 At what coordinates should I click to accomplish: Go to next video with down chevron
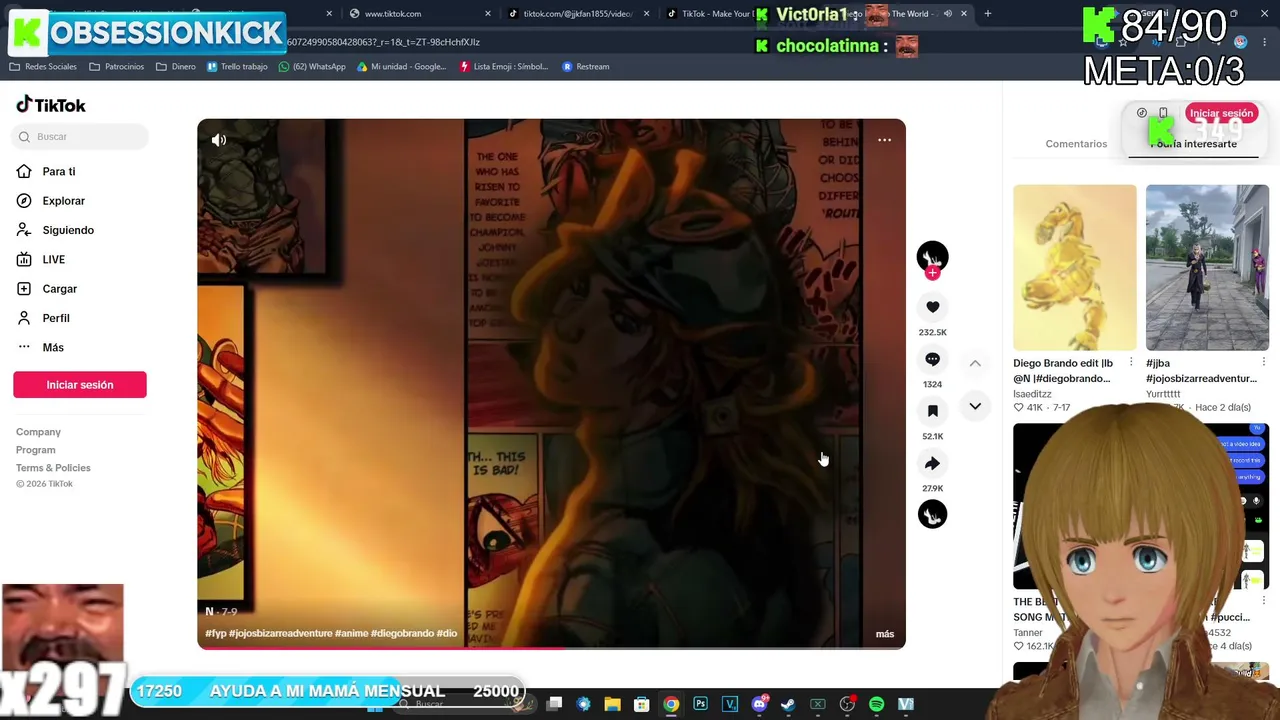[x=975, y=406]
